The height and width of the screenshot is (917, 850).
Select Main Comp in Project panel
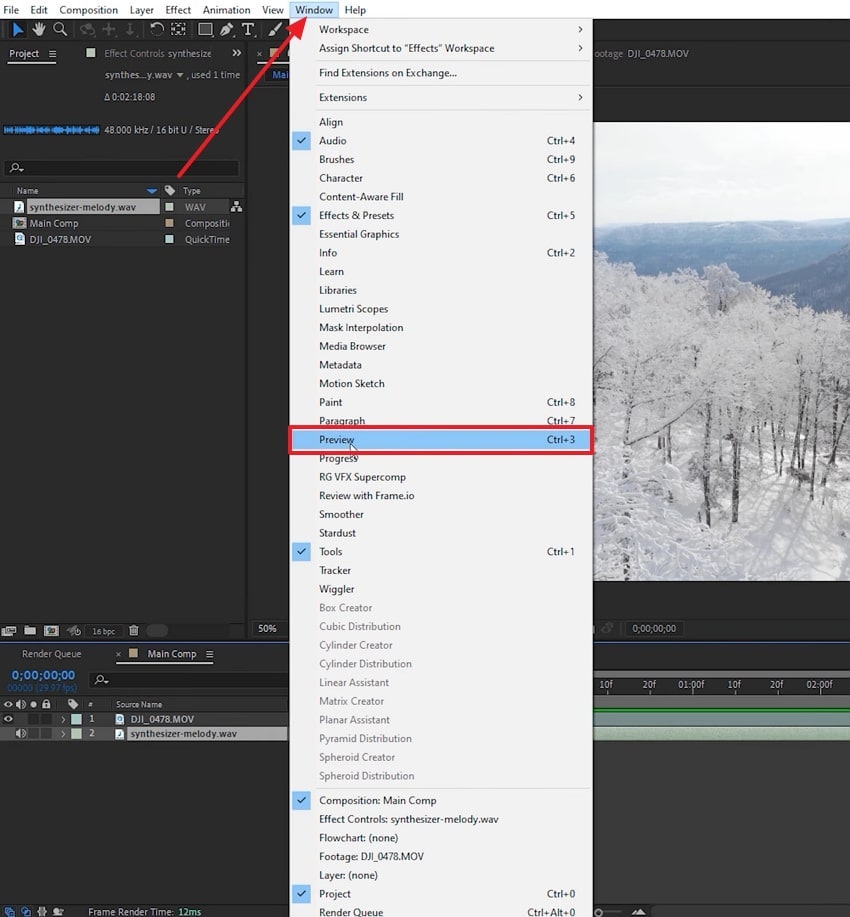(54, 223)
